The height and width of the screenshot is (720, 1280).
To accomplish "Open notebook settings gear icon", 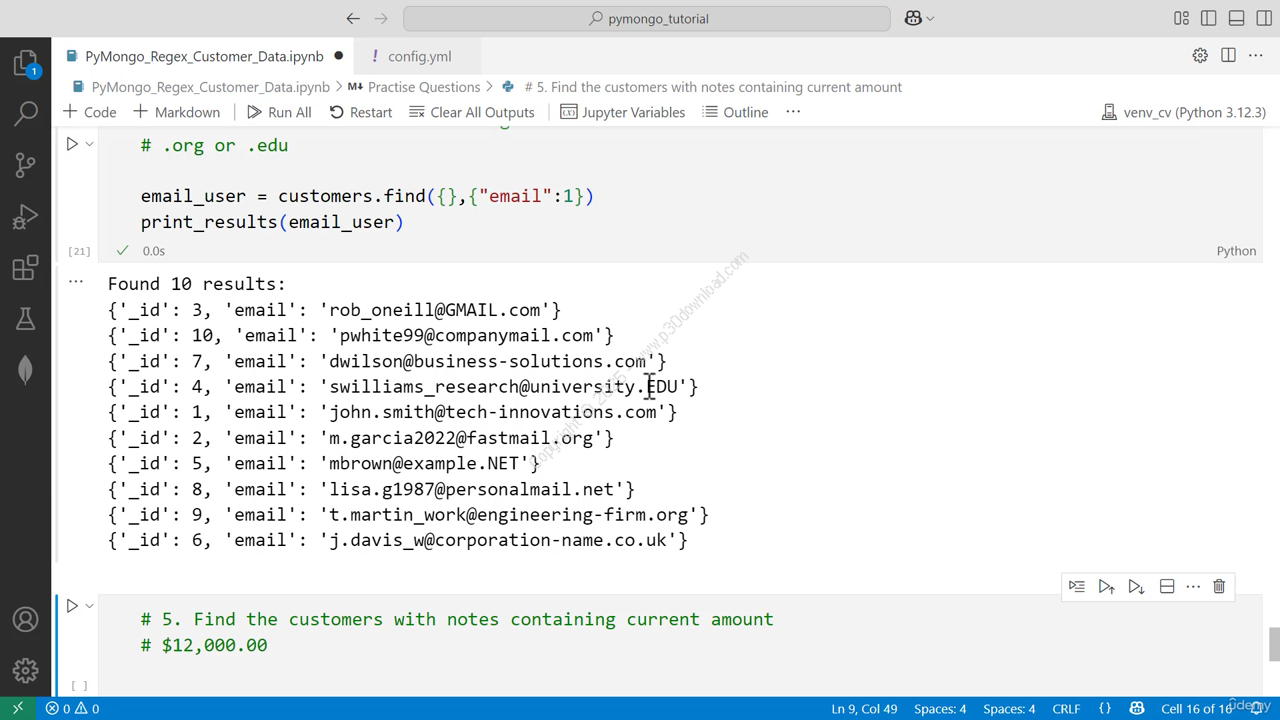I will tap(1200, 56).
